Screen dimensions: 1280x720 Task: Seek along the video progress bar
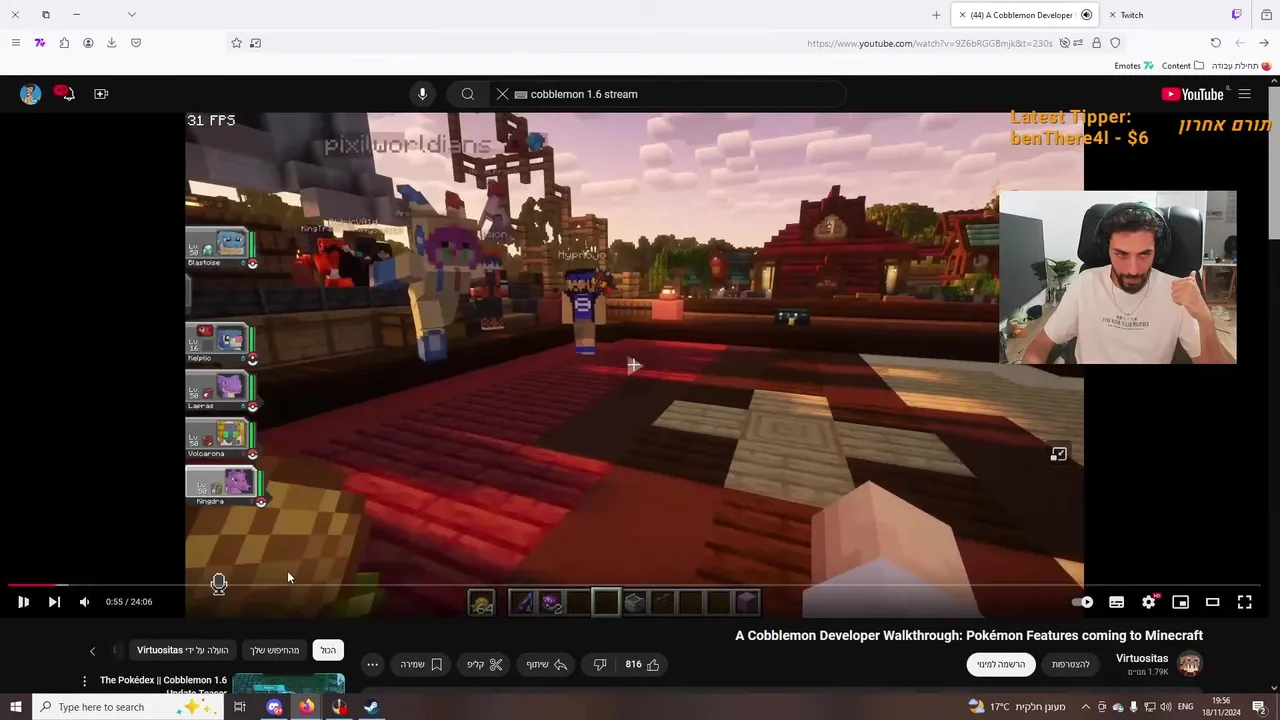click(x=632, y=585)
